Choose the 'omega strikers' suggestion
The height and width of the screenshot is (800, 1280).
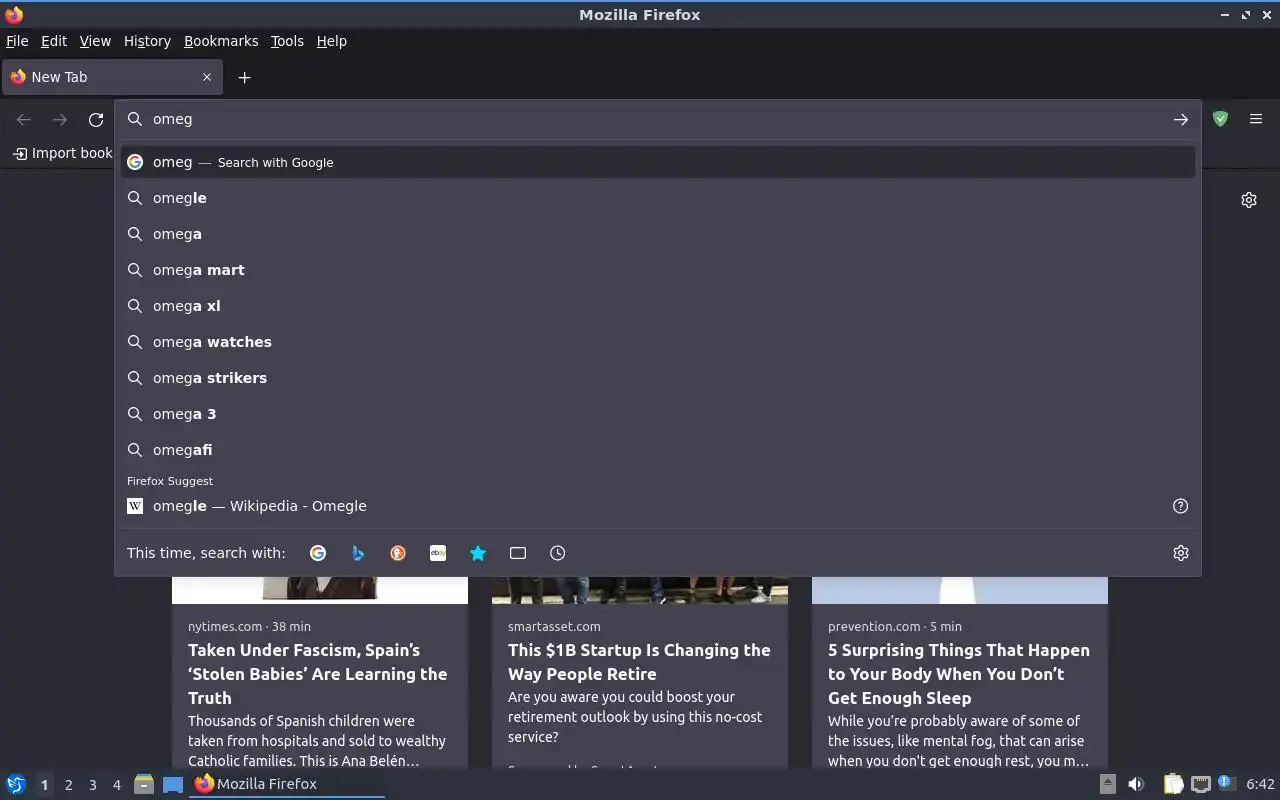click(x=658, y=378)
